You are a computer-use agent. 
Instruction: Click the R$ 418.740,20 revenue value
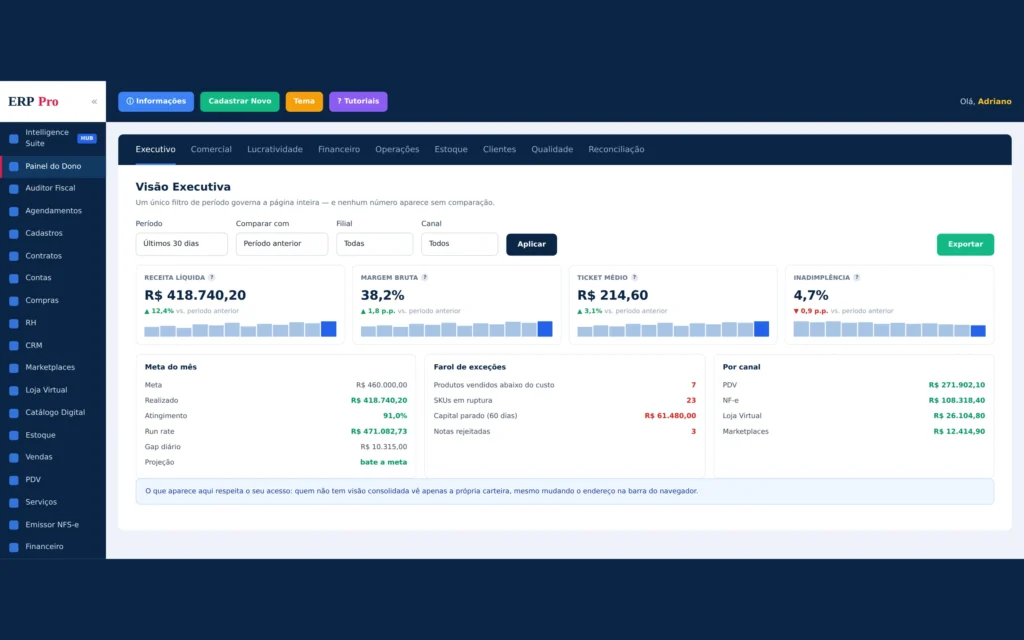[195, 295]
